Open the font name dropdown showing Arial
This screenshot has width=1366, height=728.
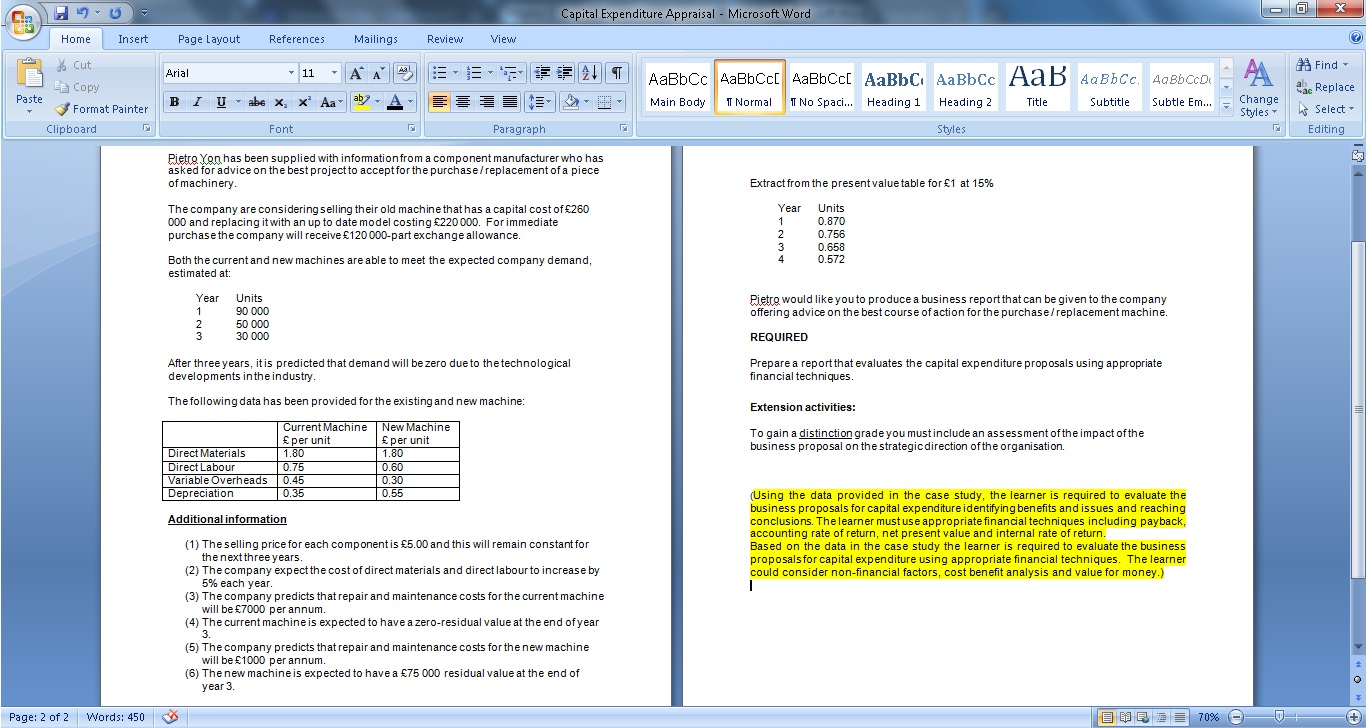point(291,73)
